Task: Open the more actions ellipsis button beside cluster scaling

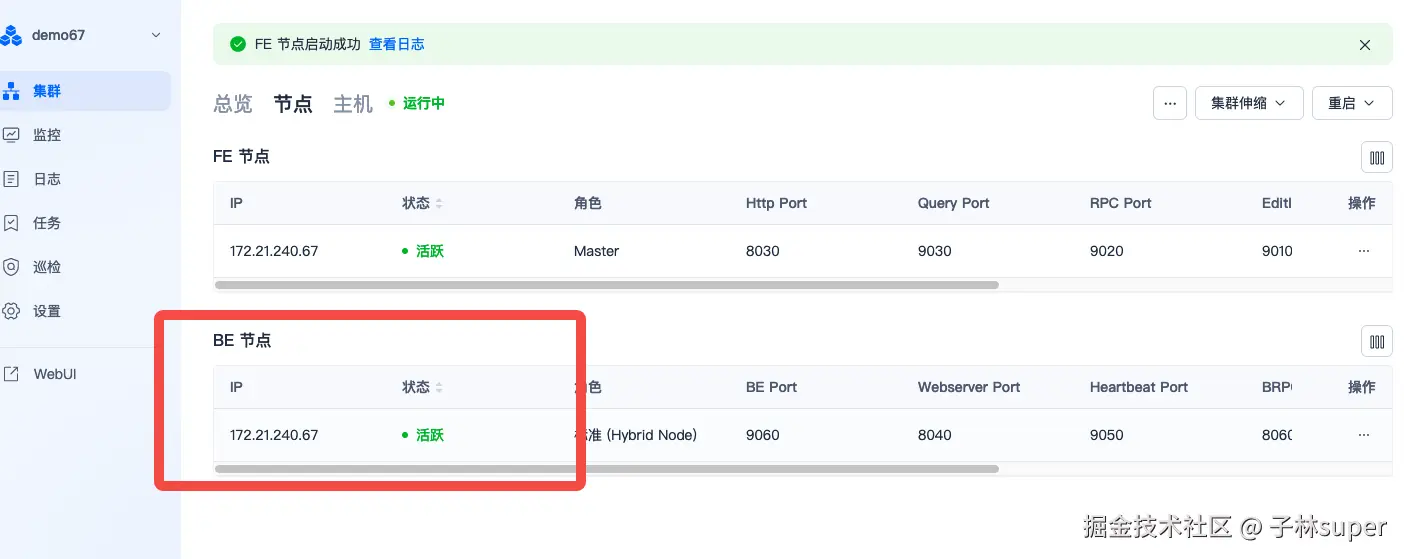Action: (1170, 103)
